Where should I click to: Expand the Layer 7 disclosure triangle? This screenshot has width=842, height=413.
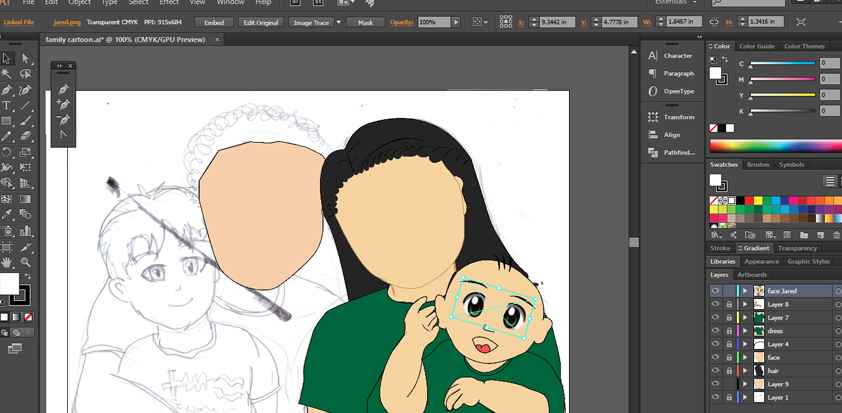click(x=744, y=318)
